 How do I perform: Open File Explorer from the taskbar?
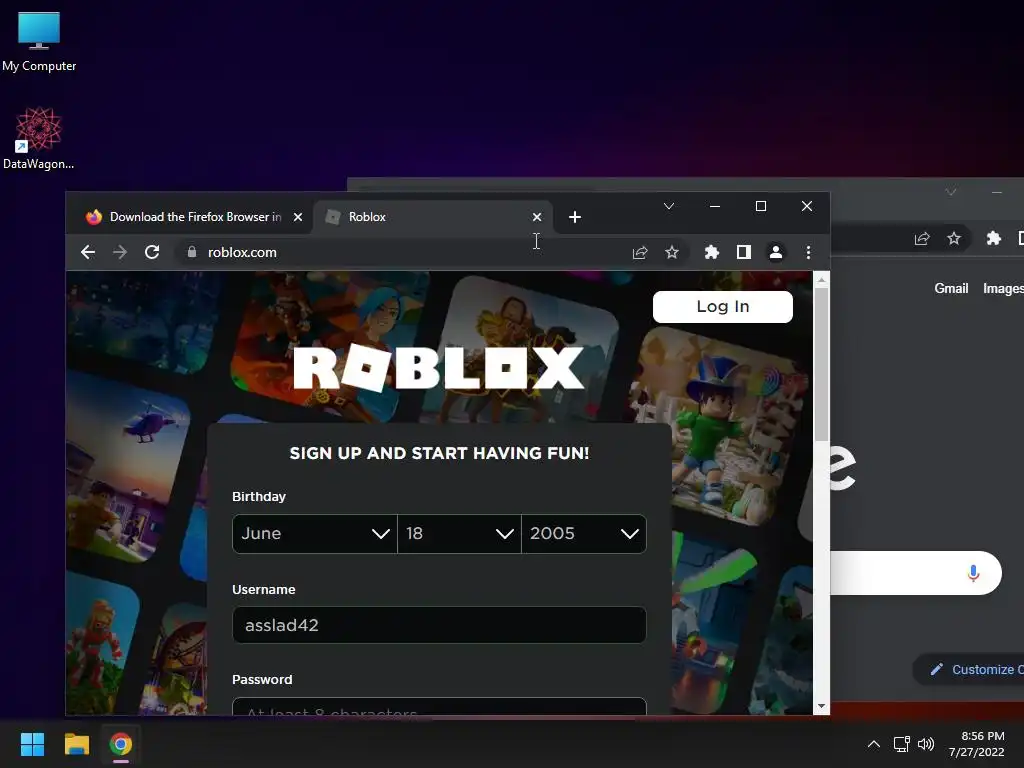[x=76, y=744]
